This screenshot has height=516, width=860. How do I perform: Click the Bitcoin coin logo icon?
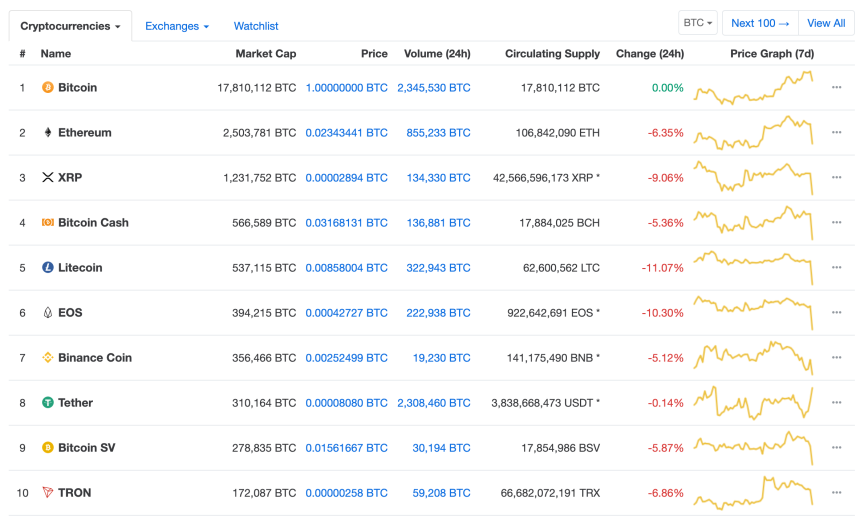[x=47, y=88]
